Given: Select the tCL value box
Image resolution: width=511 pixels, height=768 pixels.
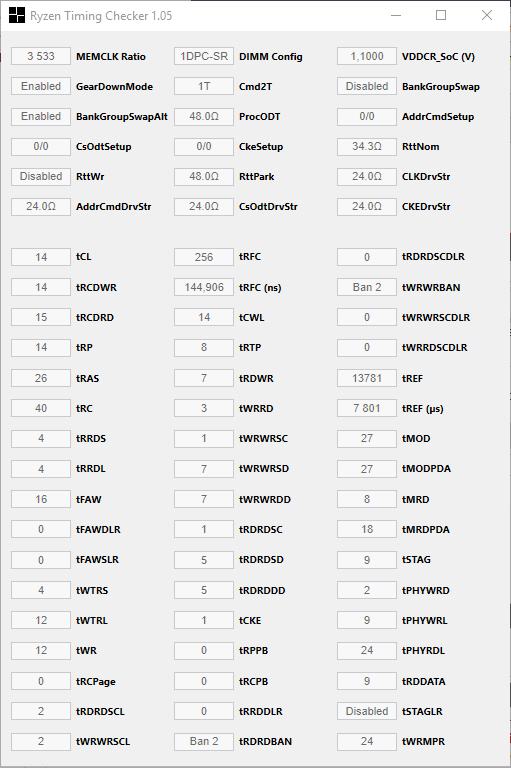Looking at the screenshot, I should tap(41, 257).
